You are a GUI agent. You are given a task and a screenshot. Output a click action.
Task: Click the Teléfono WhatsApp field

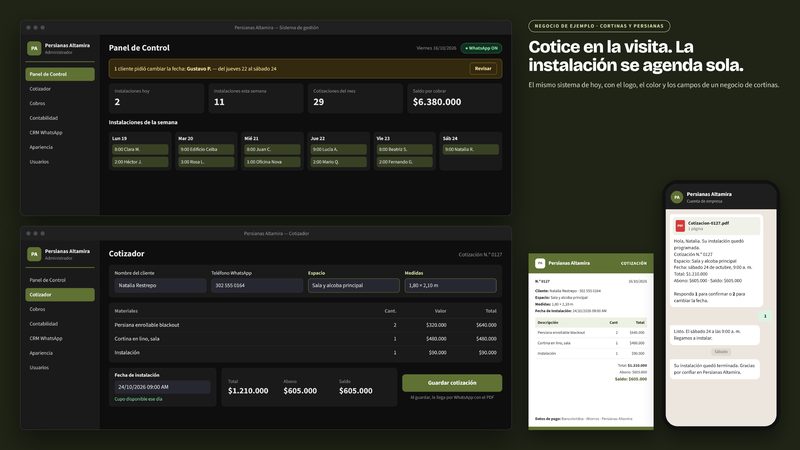pos(257,285)
